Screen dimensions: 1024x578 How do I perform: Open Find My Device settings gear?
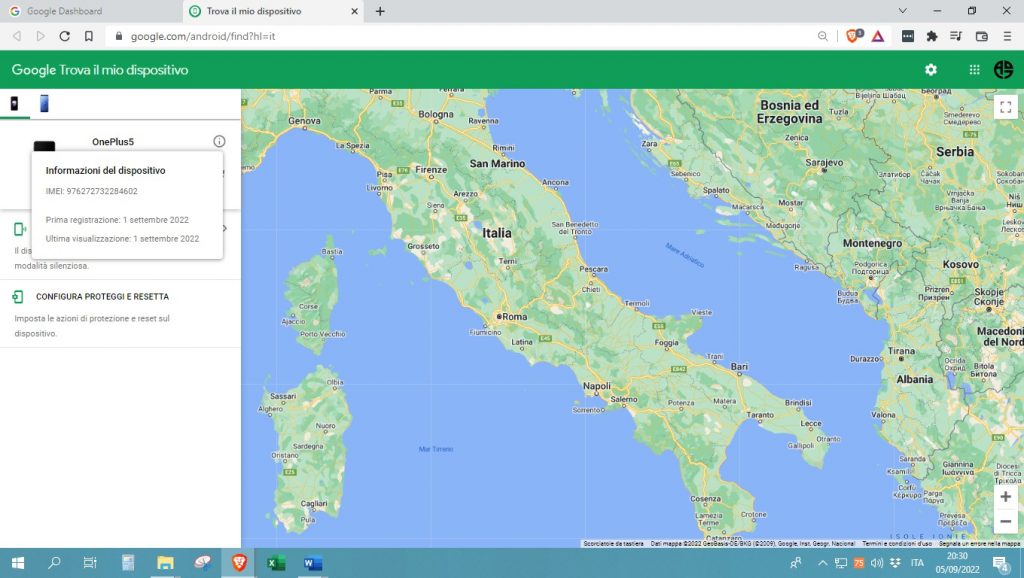pyautogui.click(x=931, y=70)
